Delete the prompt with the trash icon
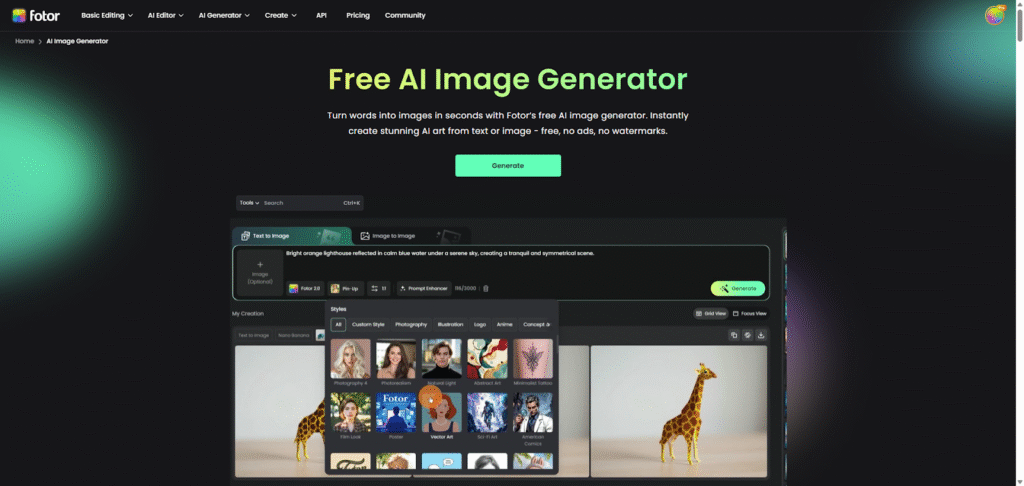Image resolution: width=1024 pixels, height=486 pixels. coord(486,288)
